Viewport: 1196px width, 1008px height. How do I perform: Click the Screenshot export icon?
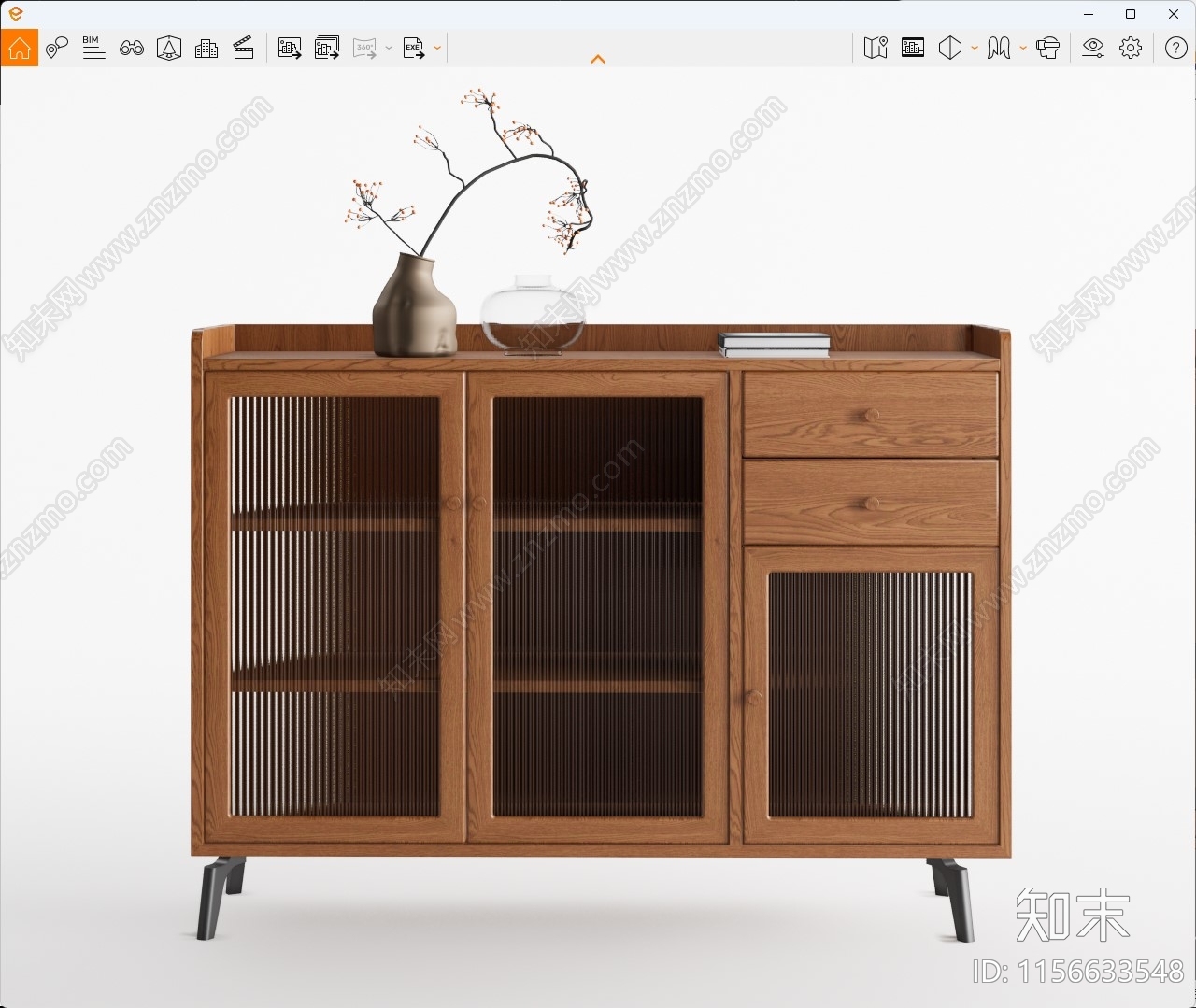tap(290, 48)
